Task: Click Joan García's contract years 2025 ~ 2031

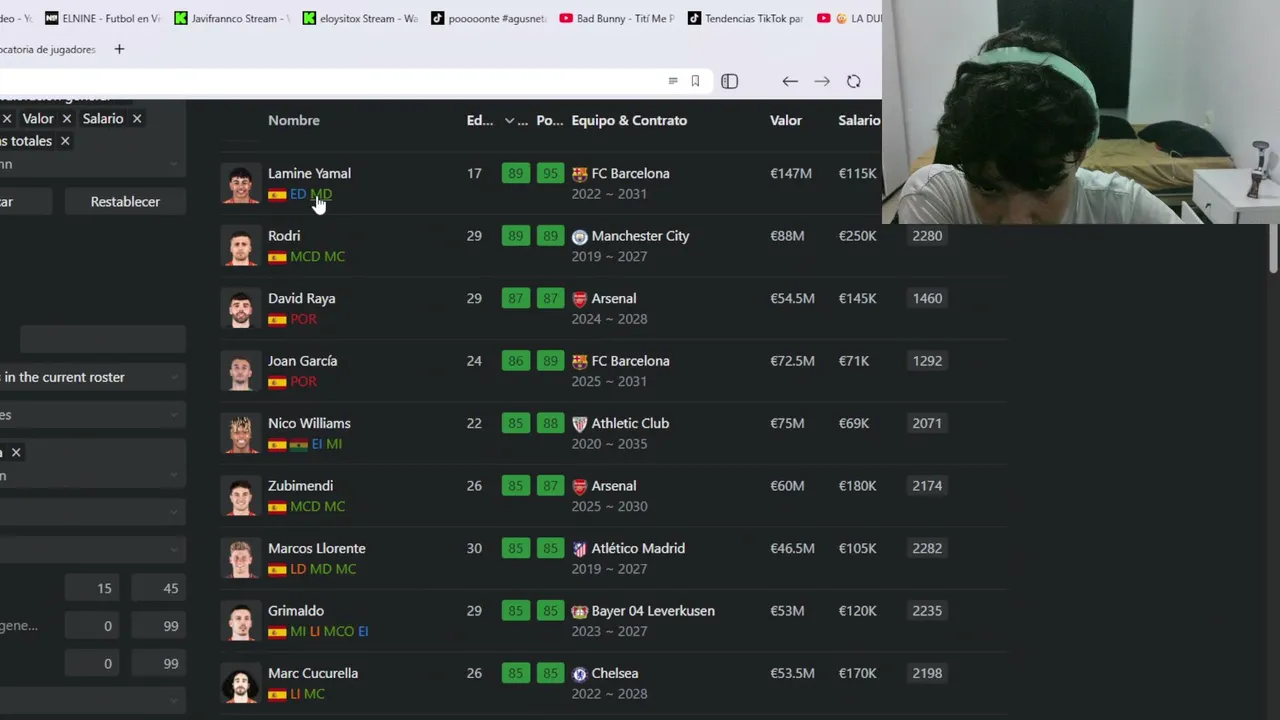Action: 609,381
